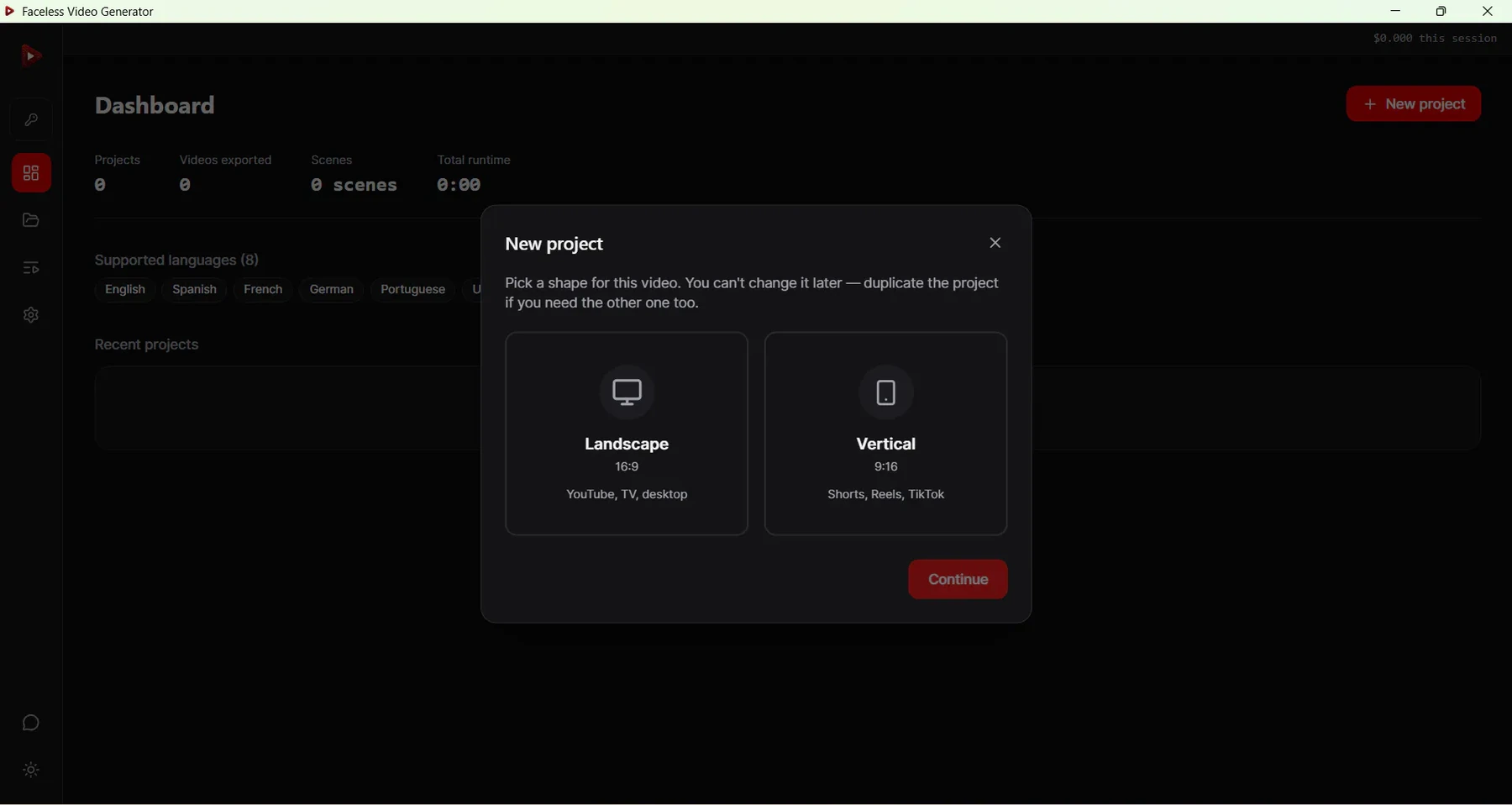This screenshot has height=805, width=1512.
Task: Click the English language chip
Action: pos(125,290)
